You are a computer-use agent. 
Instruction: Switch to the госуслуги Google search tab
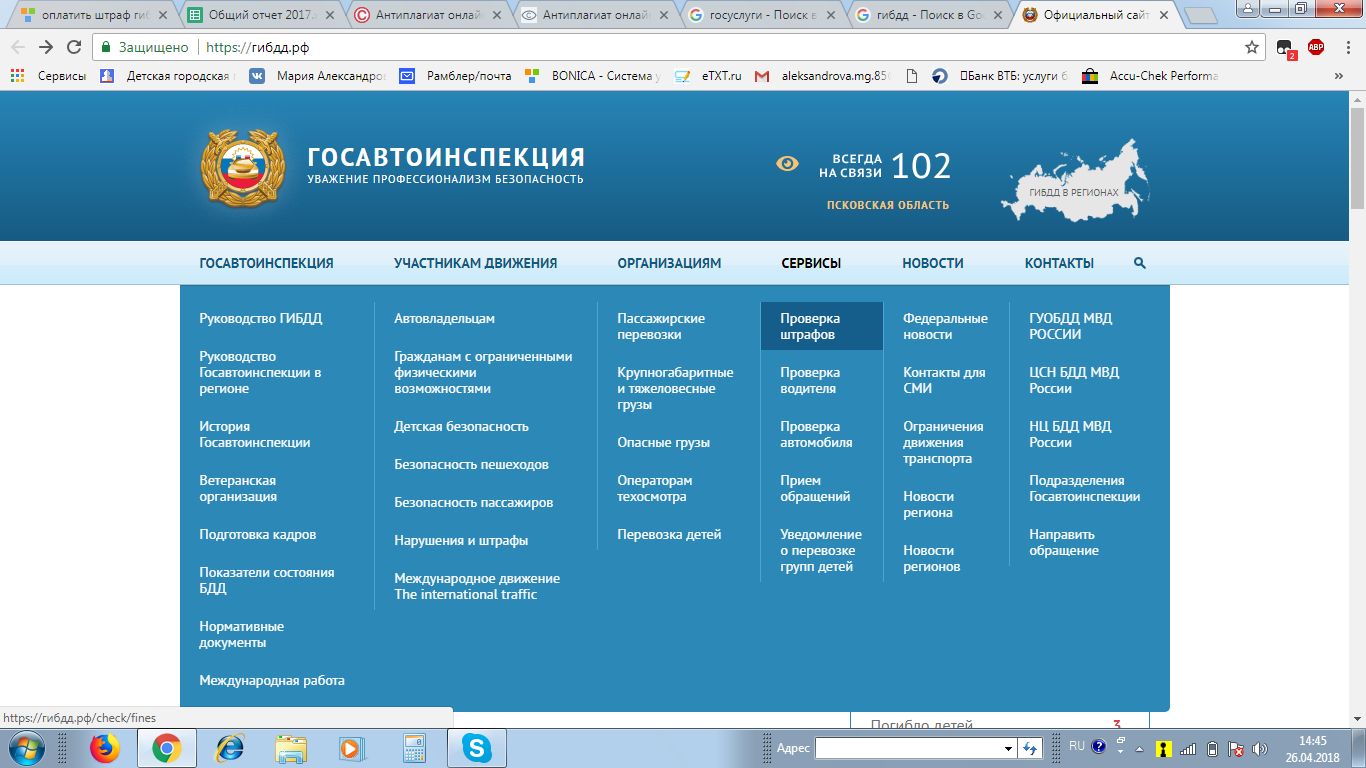pyautogui.click(x=765, y=15)
